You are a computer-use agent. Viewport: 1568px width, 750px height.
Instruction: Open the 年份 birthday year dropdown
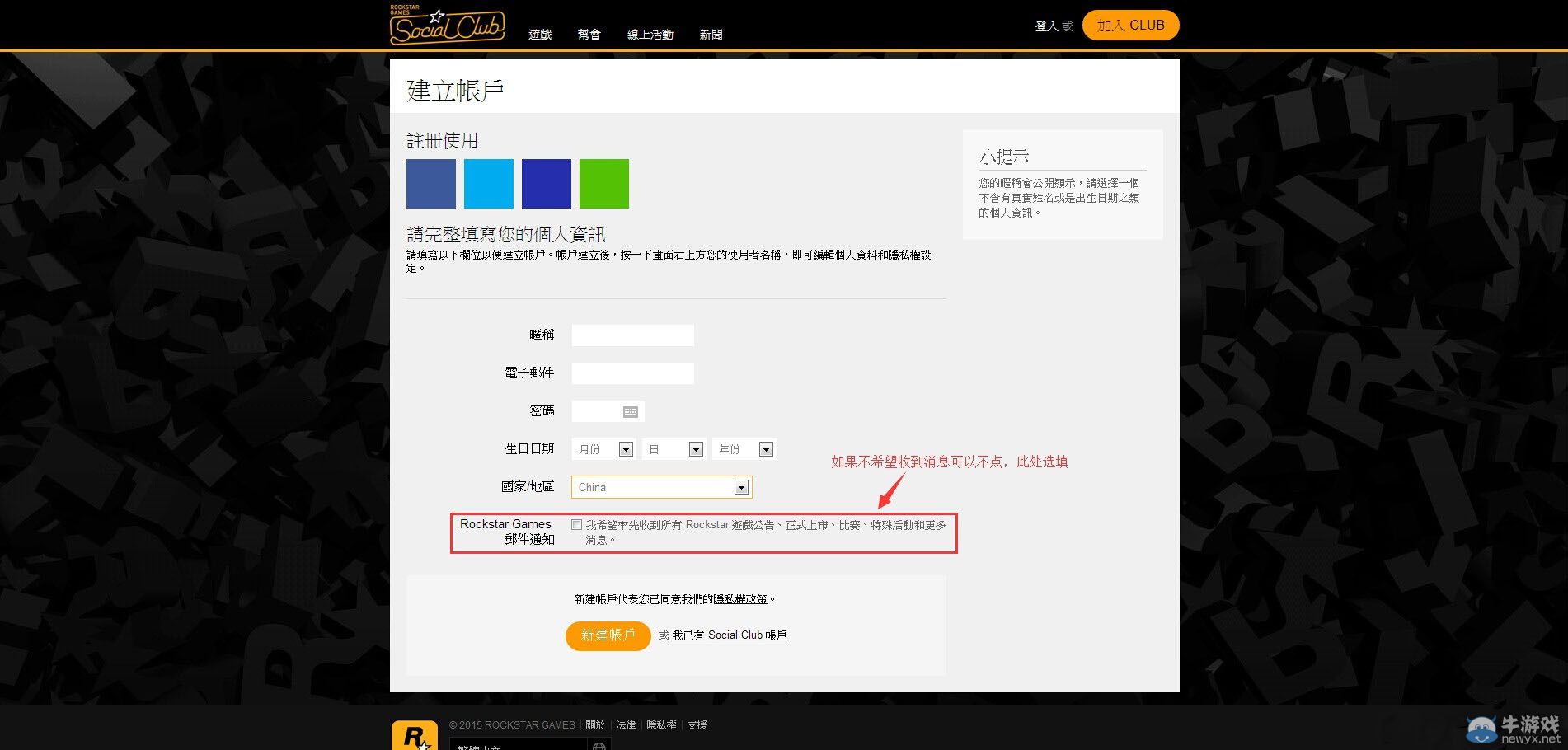pyautogui.click(x=744, y=449)
